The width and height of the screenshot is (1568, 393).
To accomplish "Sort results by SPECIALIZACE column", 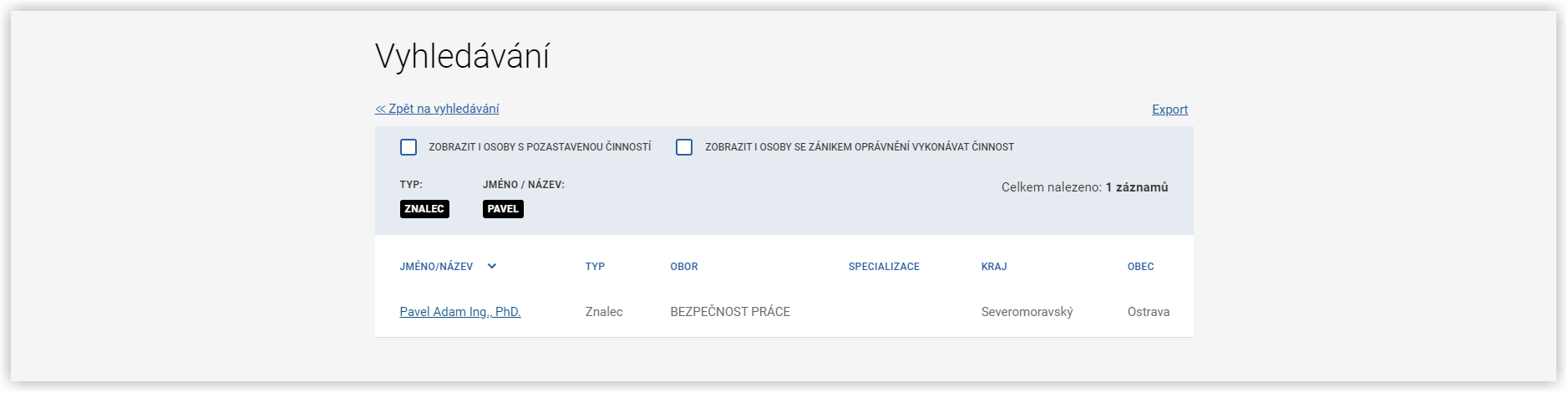I will (x=884, y=267).
